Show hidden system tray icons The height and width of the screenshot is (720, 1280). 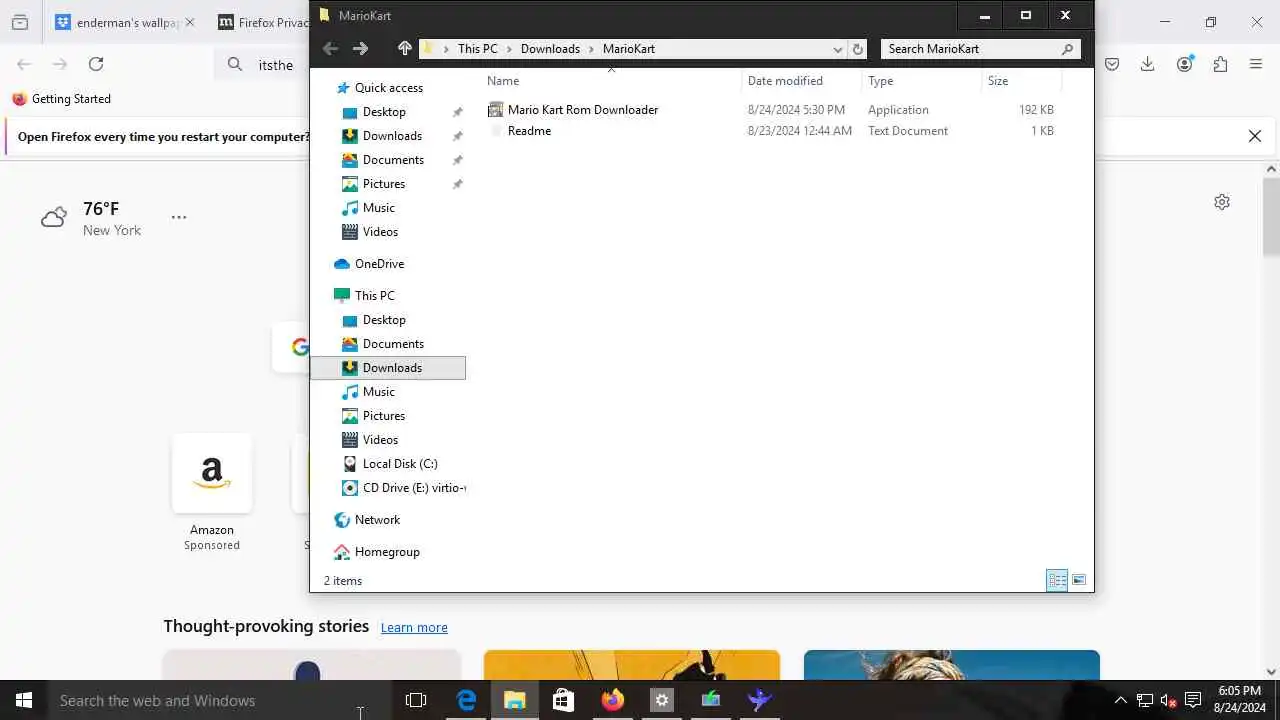pyautogui.click(x=1120, y=700)
